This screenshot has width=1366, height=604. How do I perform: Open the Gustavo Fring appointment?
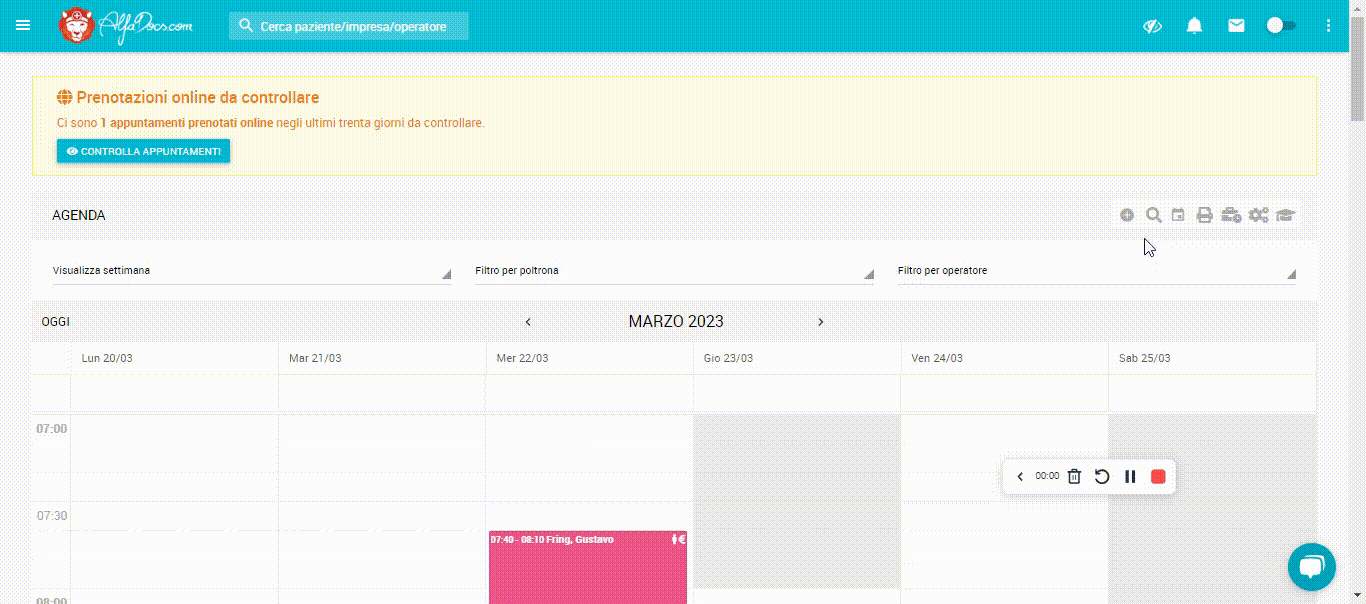click(x=588, y=567)
